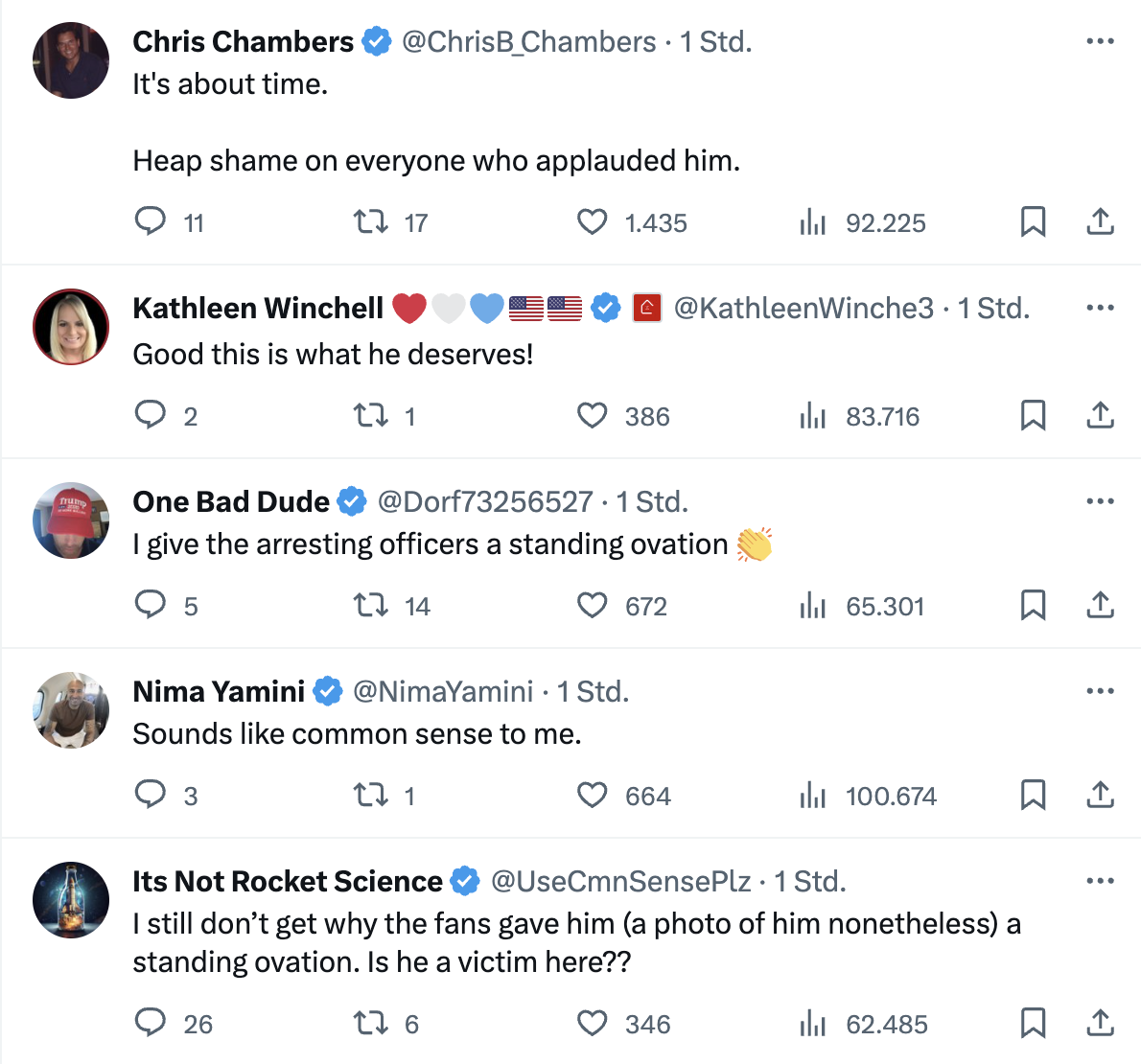Image resolution: width=1141 pixels, height=1064 pixels.
Task: Bookmark Kathleen Winchell's tweet
Action: coord(1033,415)
